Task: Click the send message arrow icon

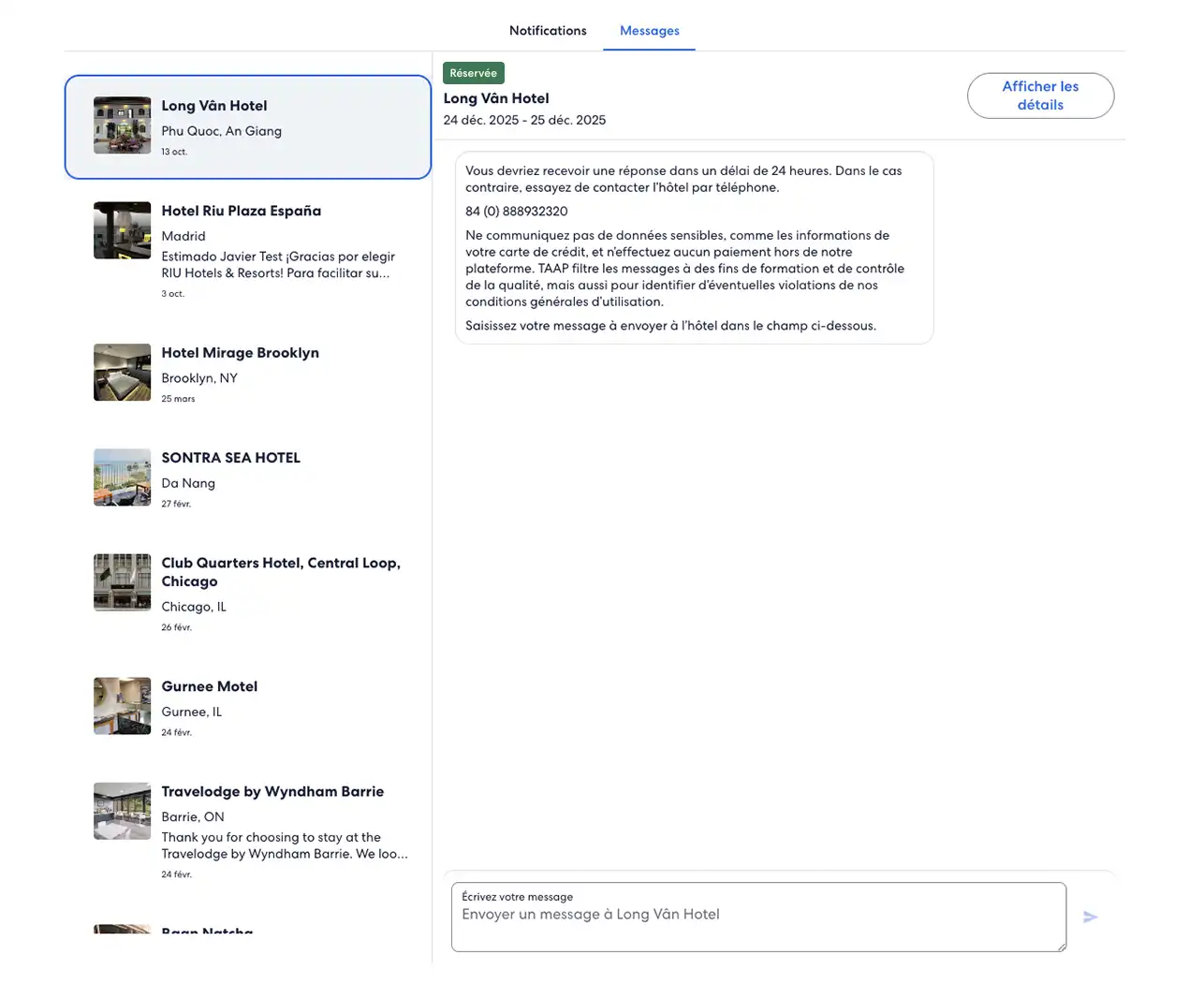Action: [x=1090, y=918]
